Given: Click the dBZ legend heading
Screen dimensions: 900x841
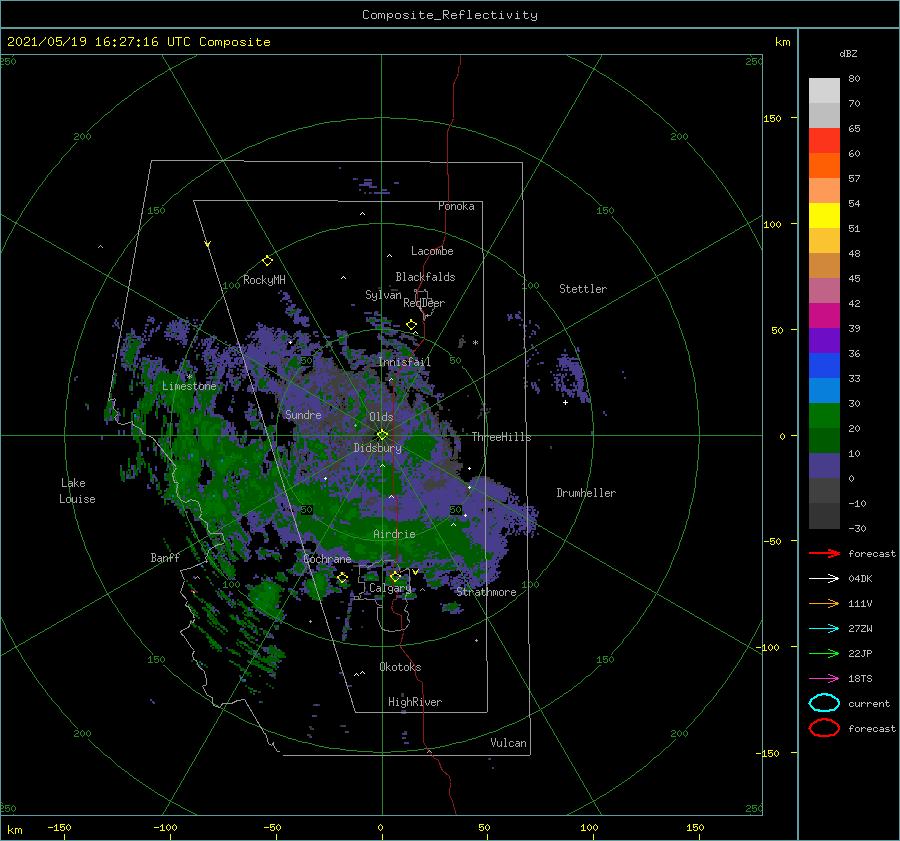Looking at the screenshot, I should (x=848, y=53).
